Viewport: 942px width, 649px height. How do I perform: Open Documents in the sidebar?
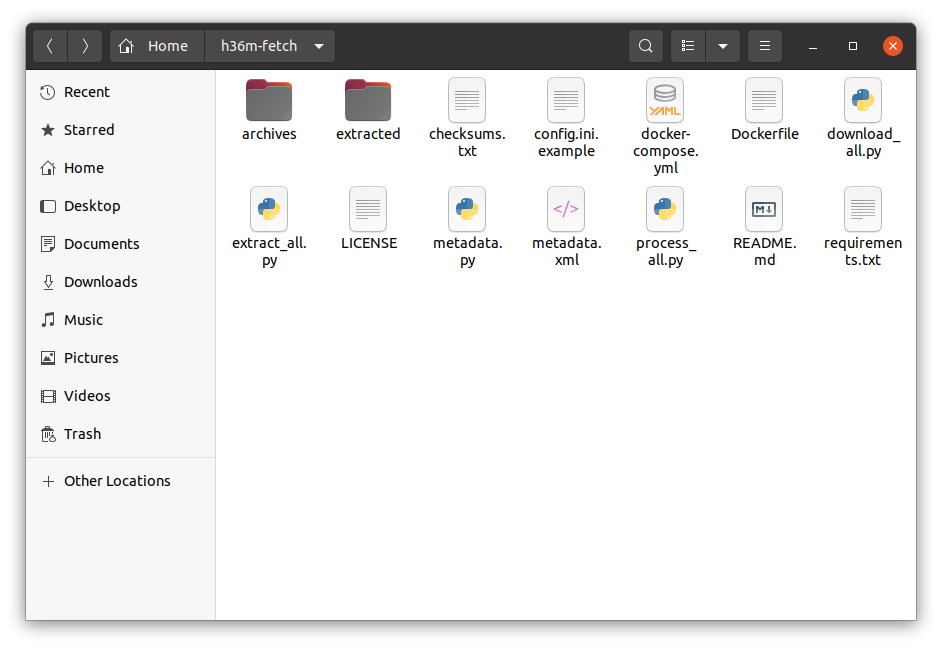pos(120,244)
